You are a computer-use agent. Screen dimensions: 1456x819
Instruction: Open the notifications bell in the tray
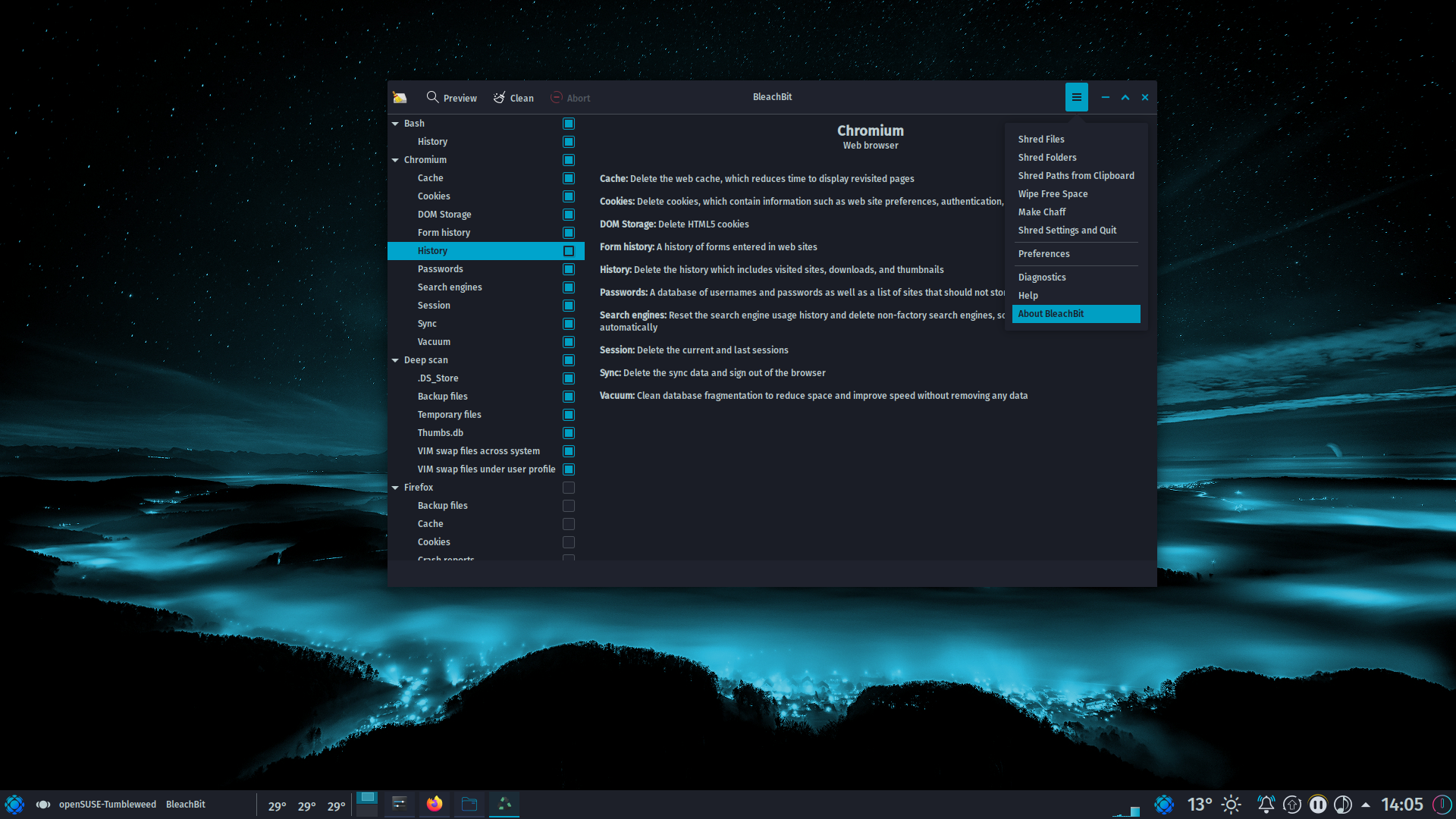(x=1266, y=805)
